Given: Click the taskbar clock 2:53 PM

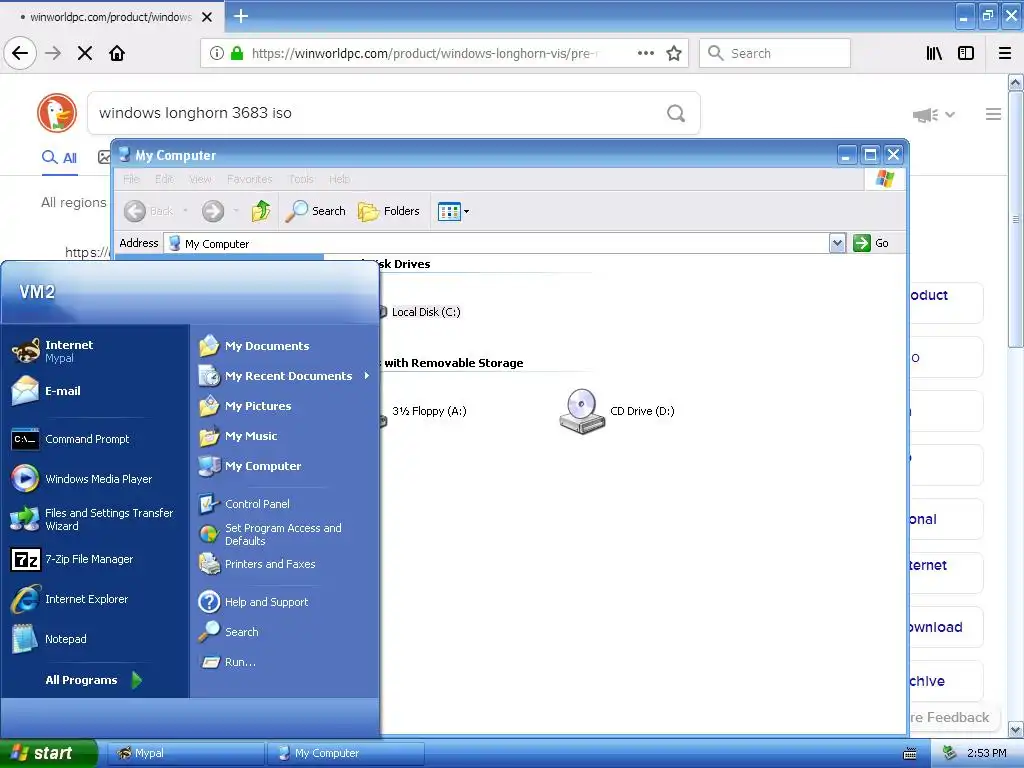Looking at the screenshot, I should pos(986,753).
